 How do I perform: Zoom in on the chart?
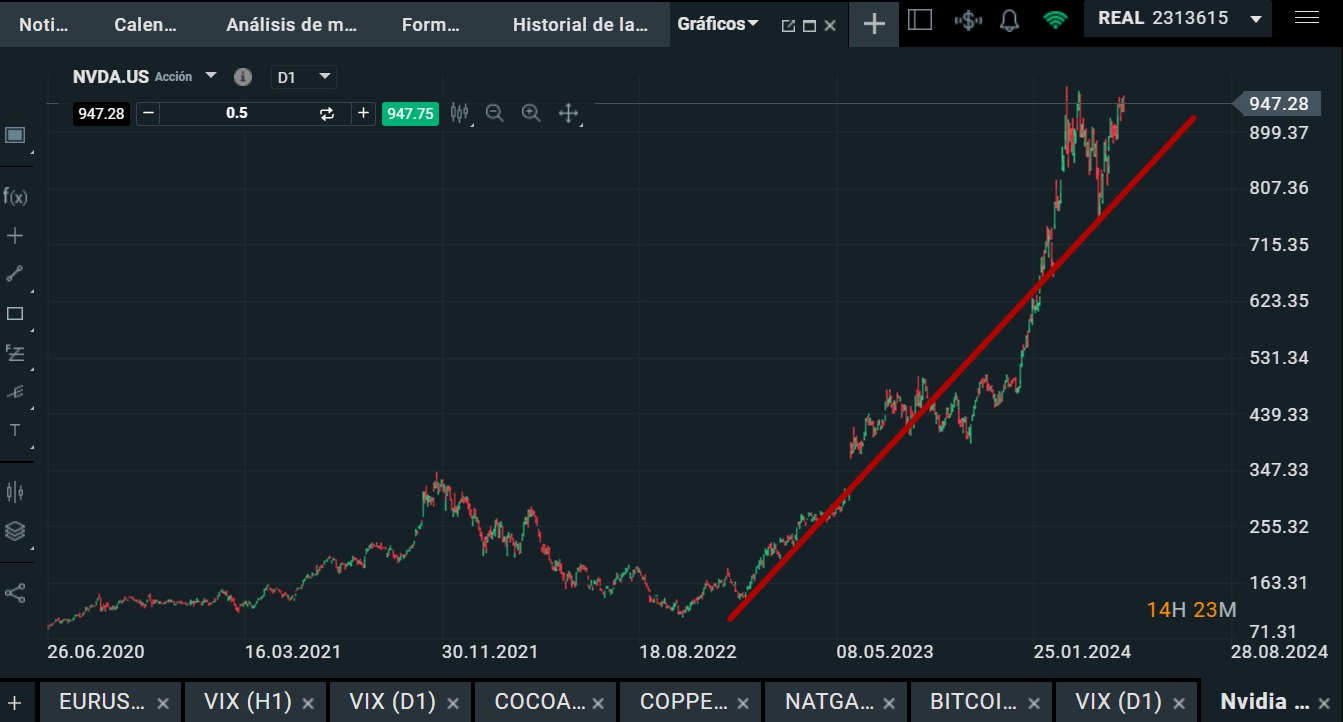pos(531,113)
